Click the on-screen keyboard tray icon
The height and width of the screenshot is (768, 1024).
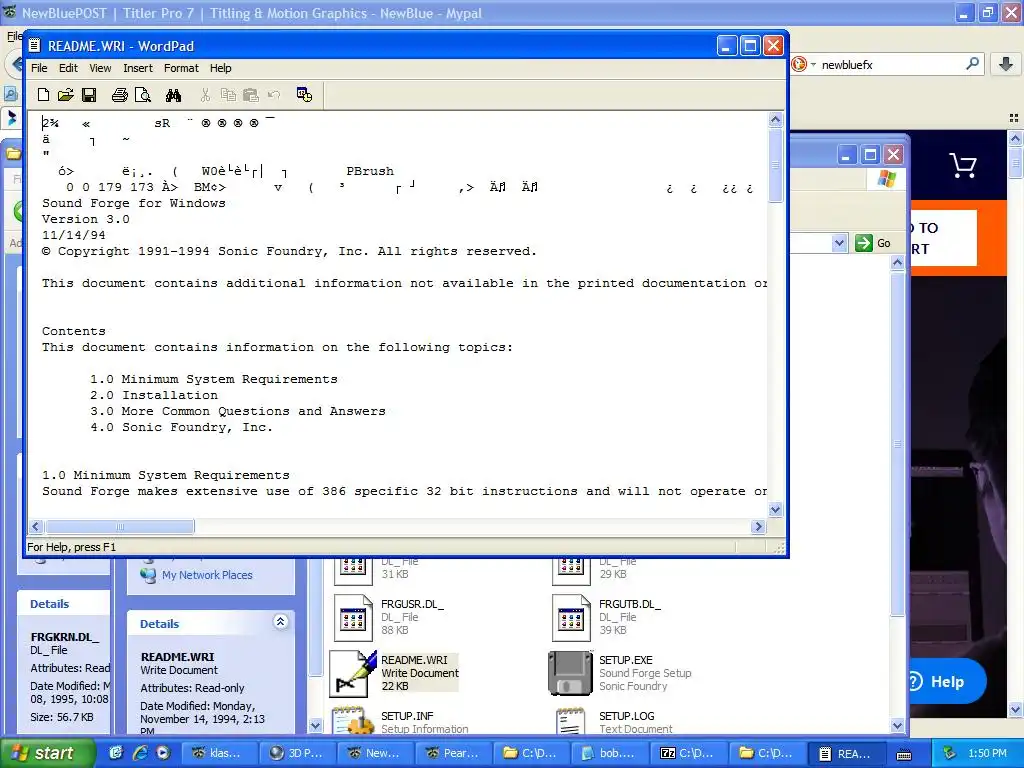click(x=904, y=755)
